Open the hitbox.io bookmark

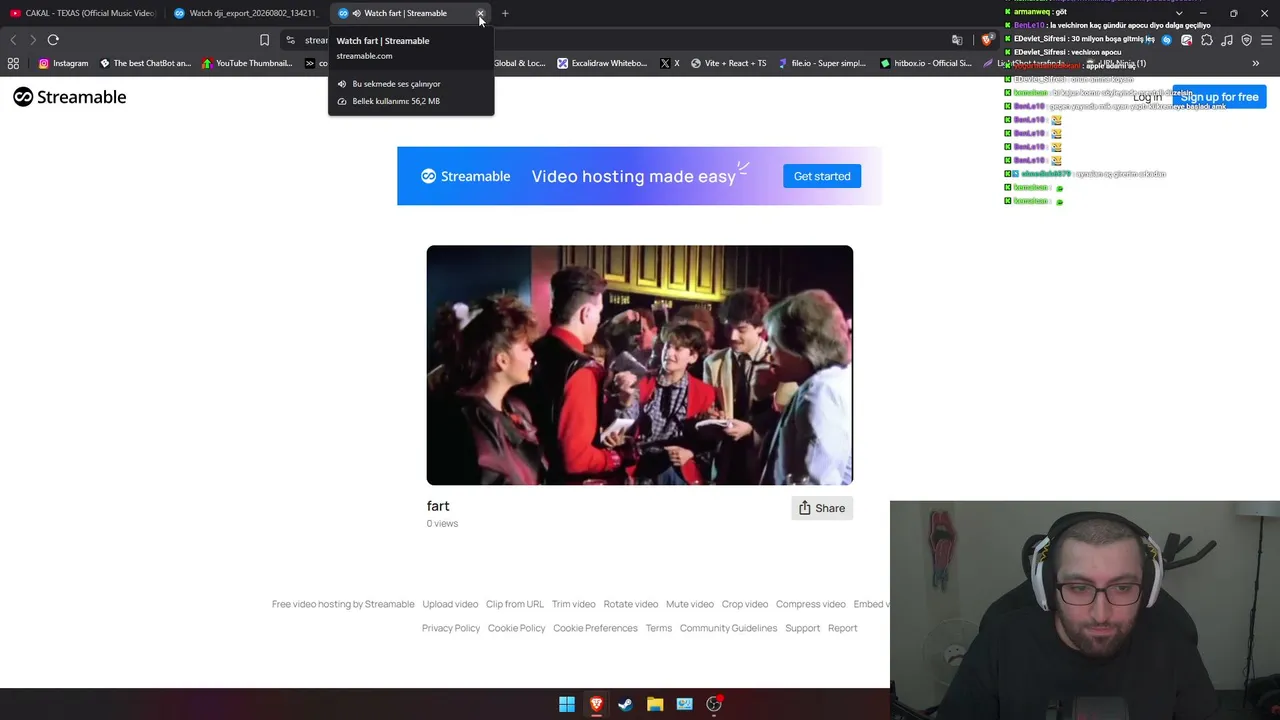(926, 63)
